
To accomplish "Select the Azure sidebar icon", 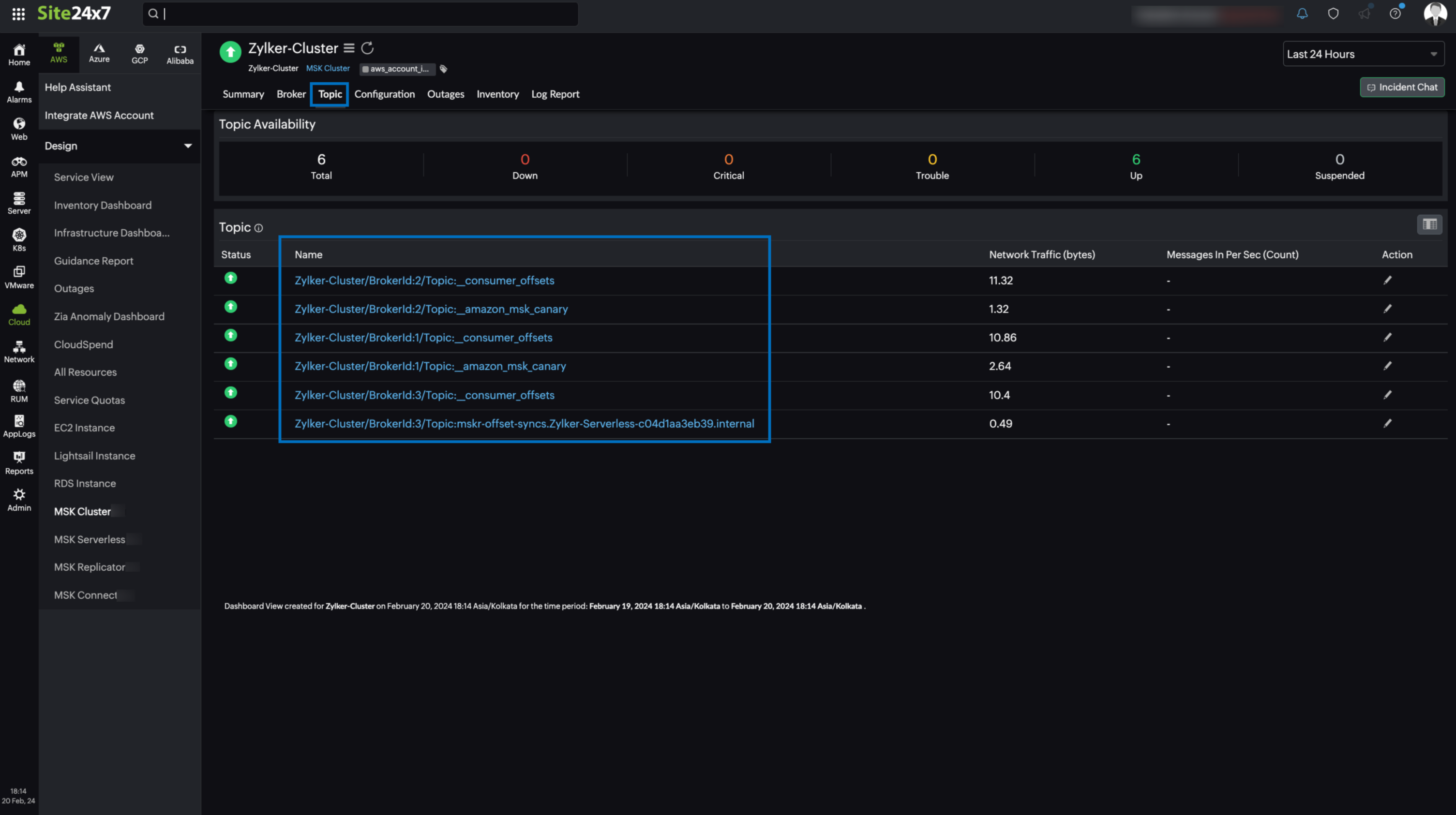I will pyautogui.click(x=99, y=53).
